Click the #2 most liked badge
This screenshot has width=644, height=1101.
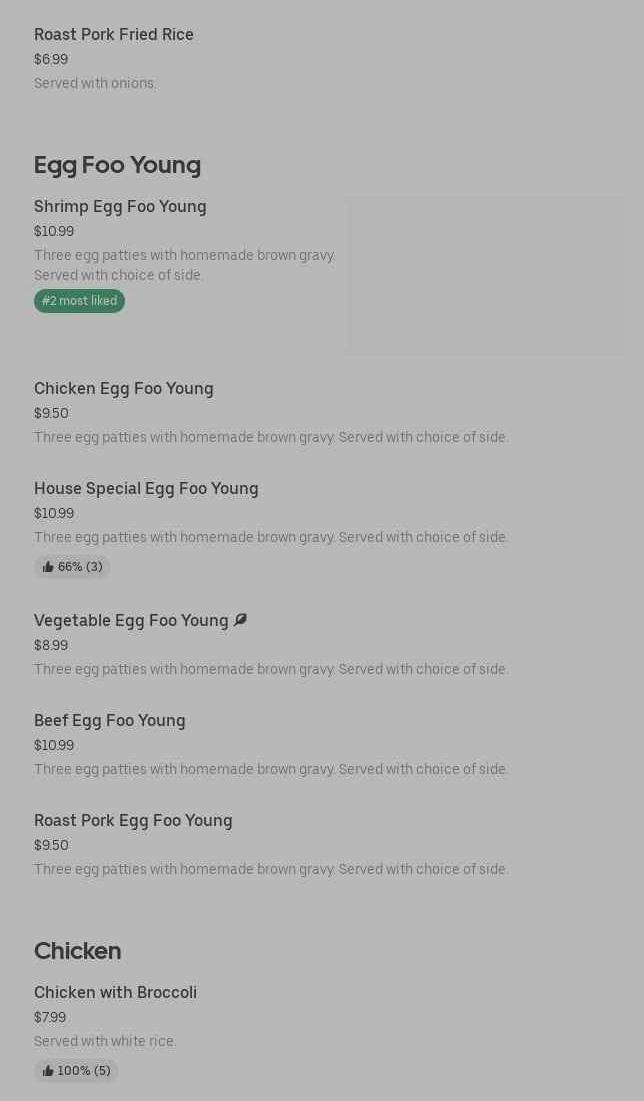pos(79,301)
